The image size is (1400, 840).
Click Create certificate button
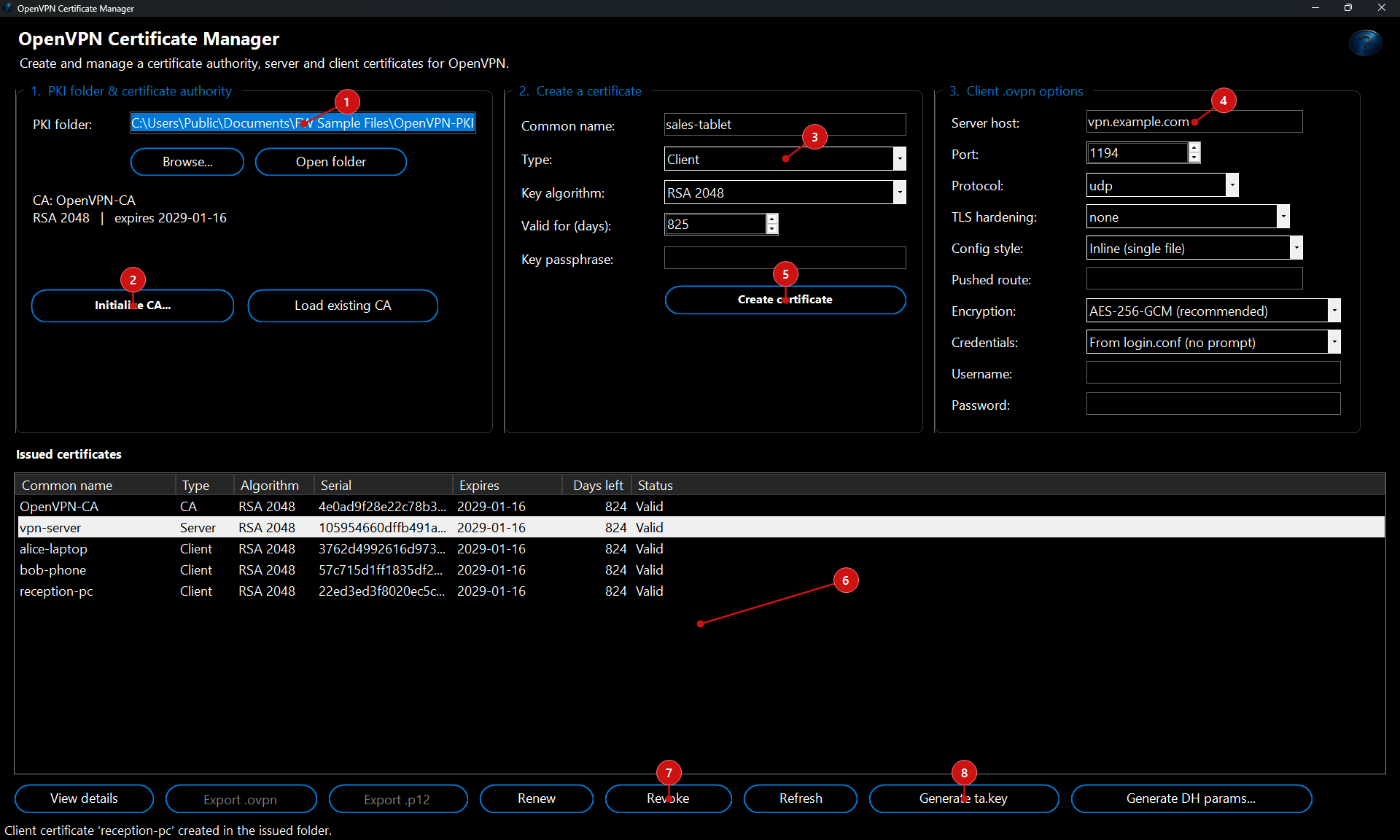[785, 300]
